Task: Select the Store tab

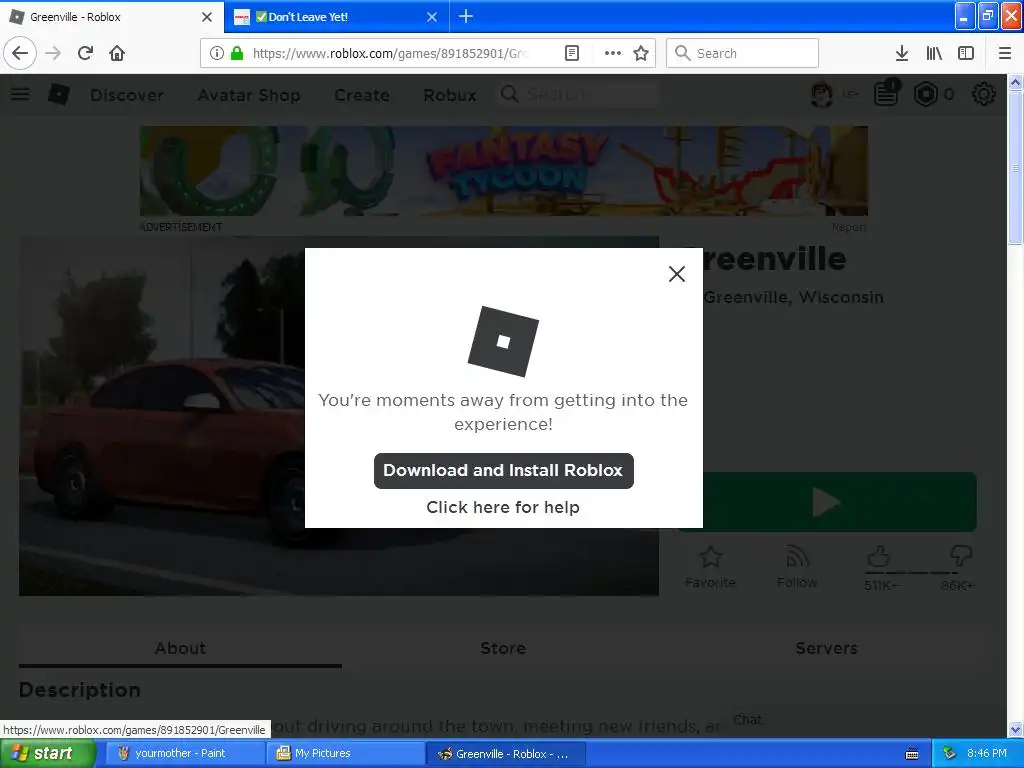Action: click(x=503, y=648)
